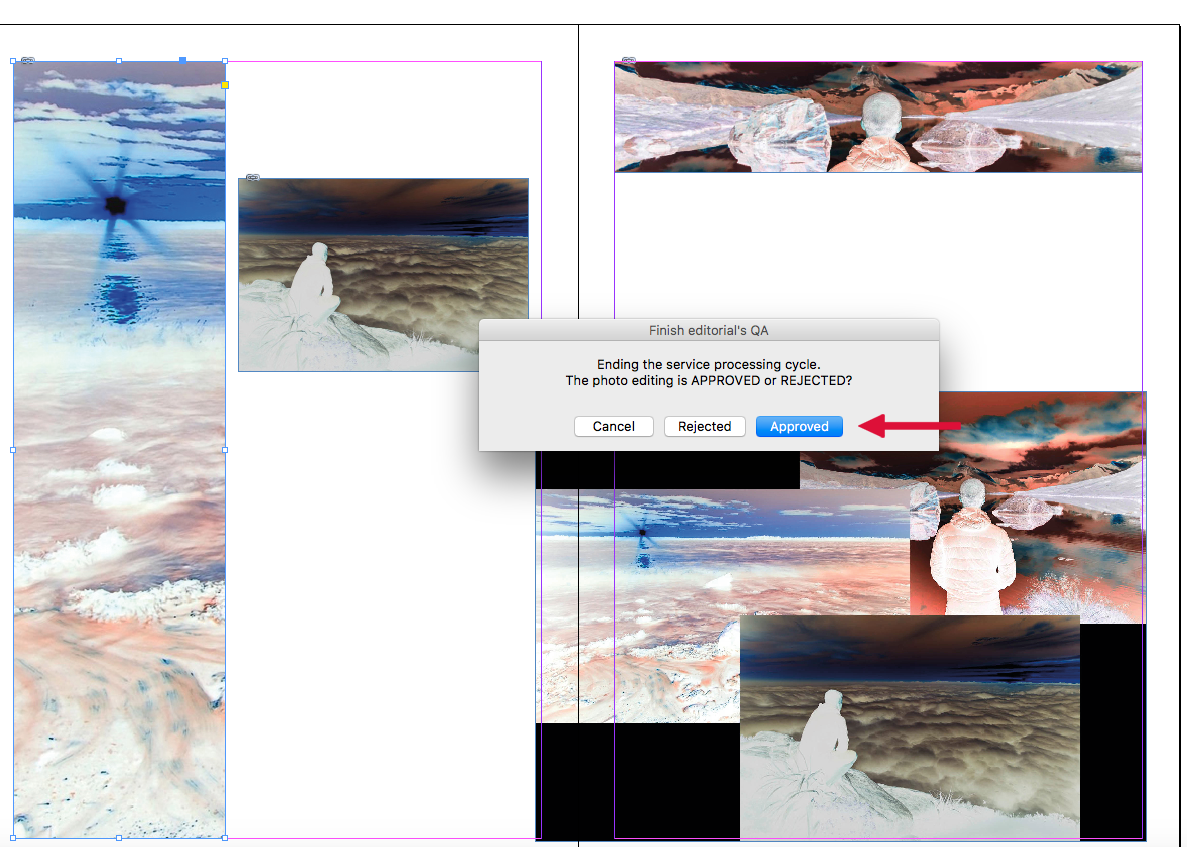The image size is (1187, 847).
Task: Click the Approved button in the dialog
Action: 799,426
